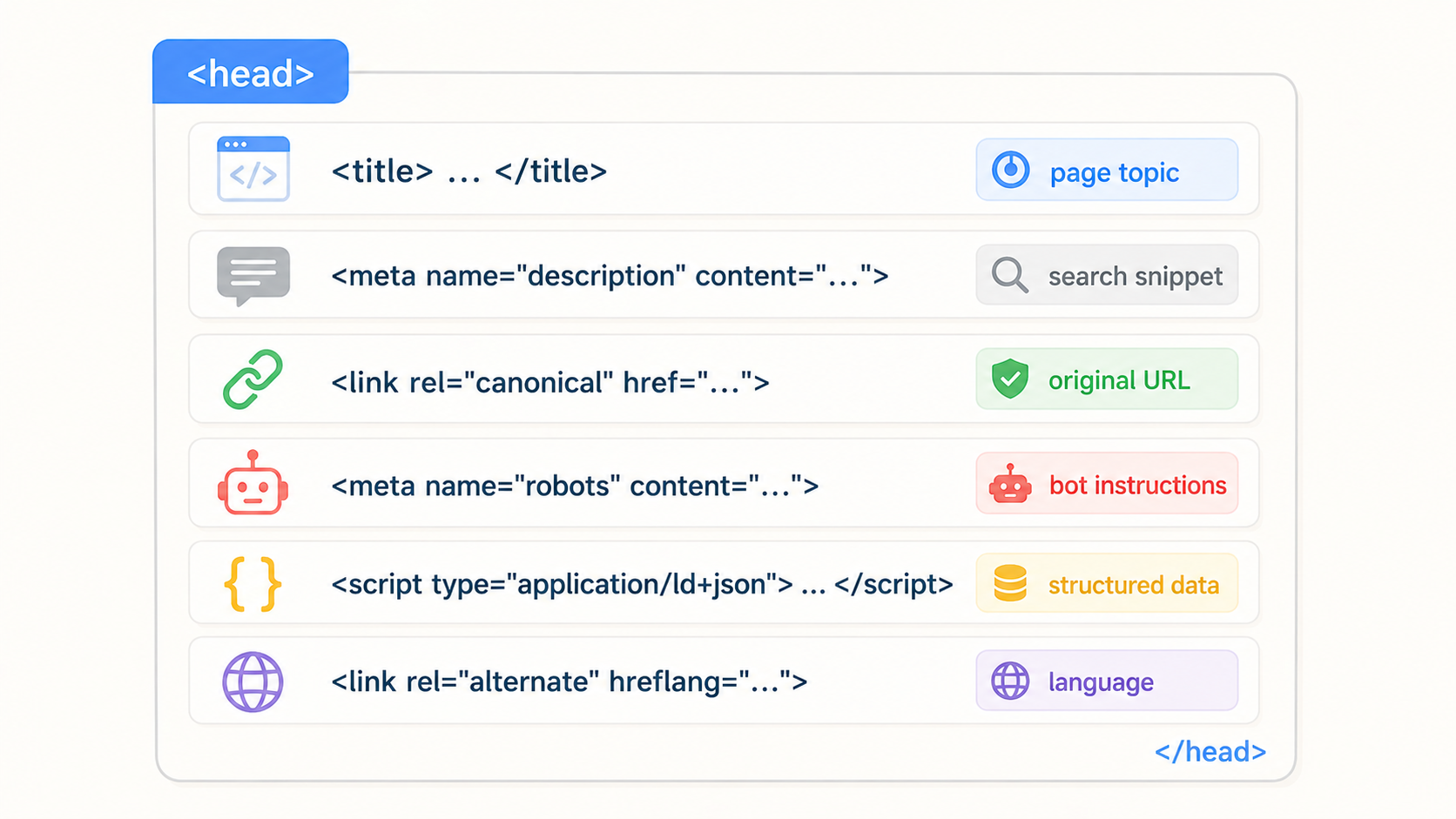
Task: Click the small globe icon in language badge
Action: coord(1010,681)
